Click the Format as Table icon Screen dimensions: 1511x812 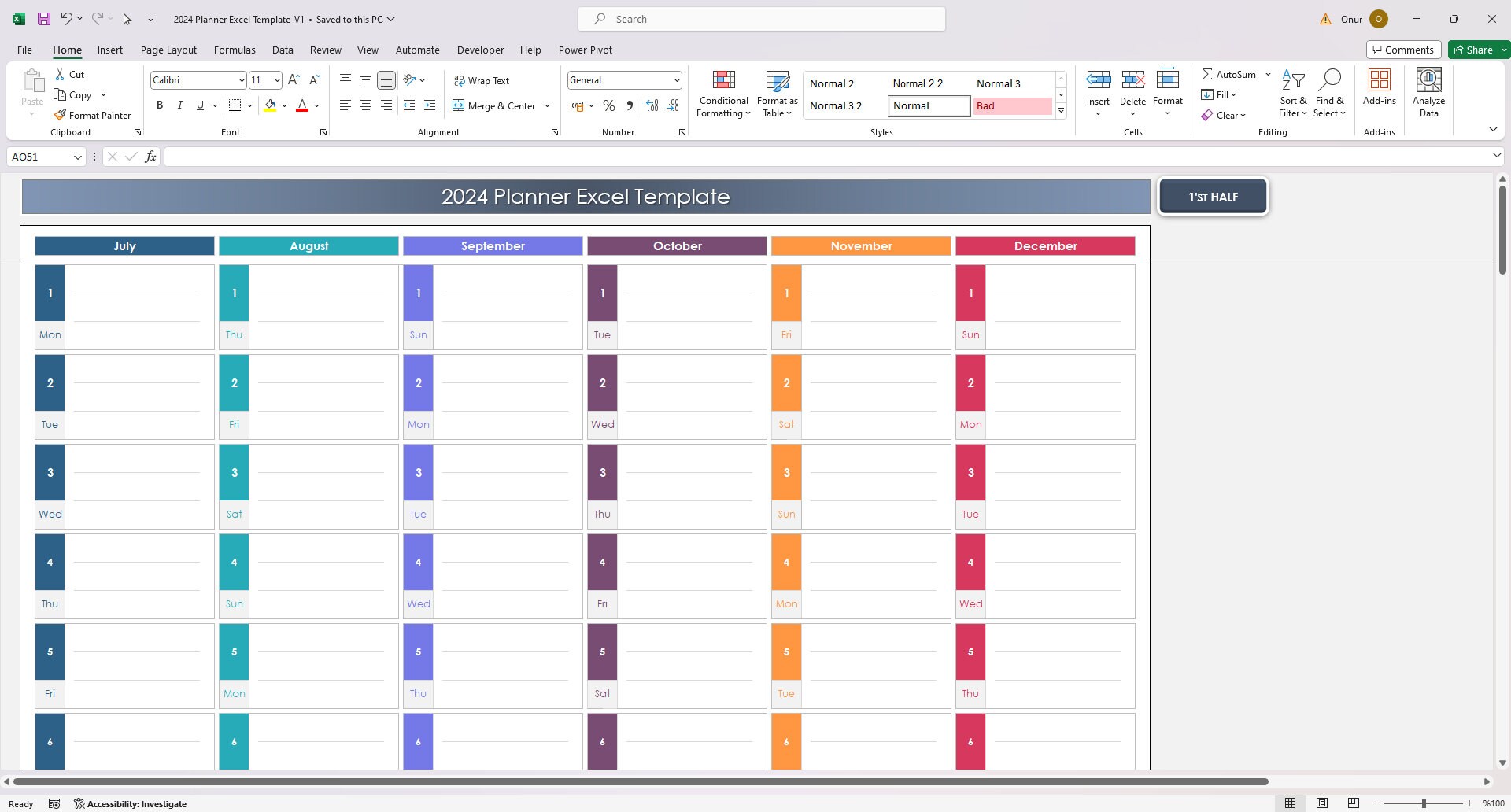pos(777,80)
